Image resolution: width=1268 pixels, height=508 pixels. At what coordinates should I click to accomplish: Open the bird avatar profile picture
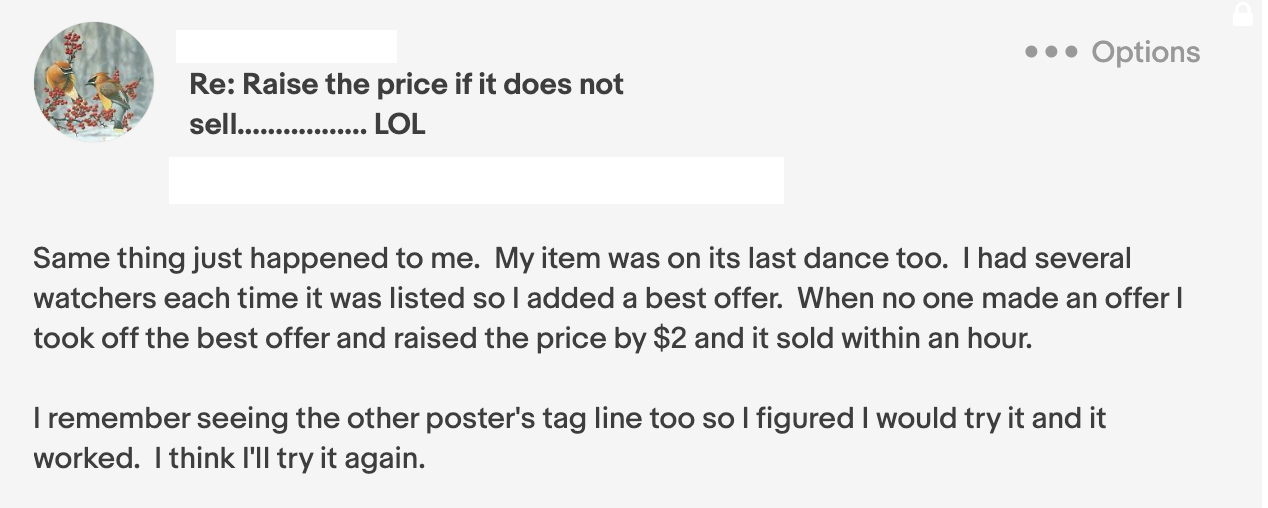click(94, 82)
